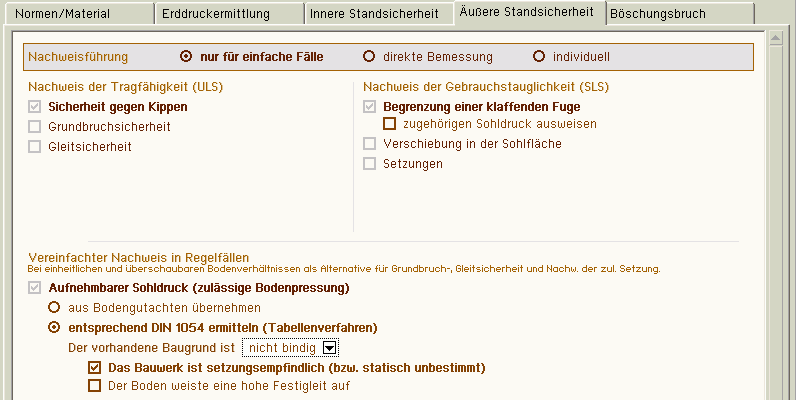Check 'zugehörigen Sohldruck ausweisen'
796x400 pixels.
point(390,124)
